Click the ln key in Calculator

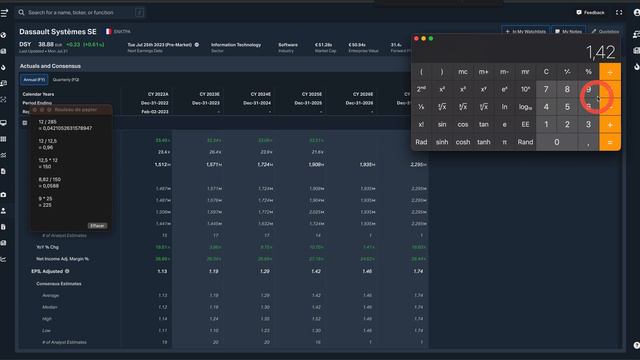(504, 107)
